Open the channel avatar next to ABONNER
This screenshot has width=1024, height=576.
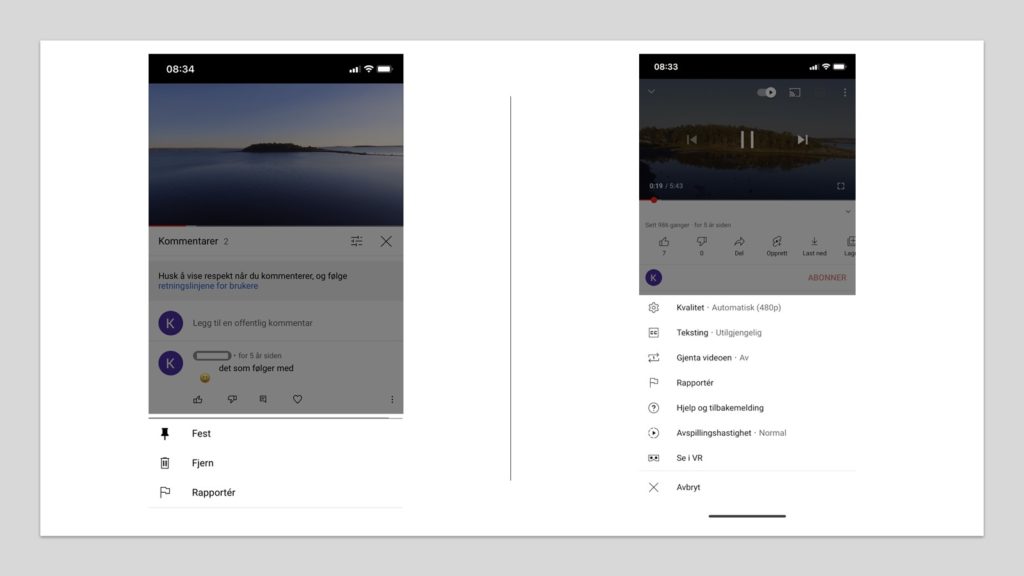[654, 278]
